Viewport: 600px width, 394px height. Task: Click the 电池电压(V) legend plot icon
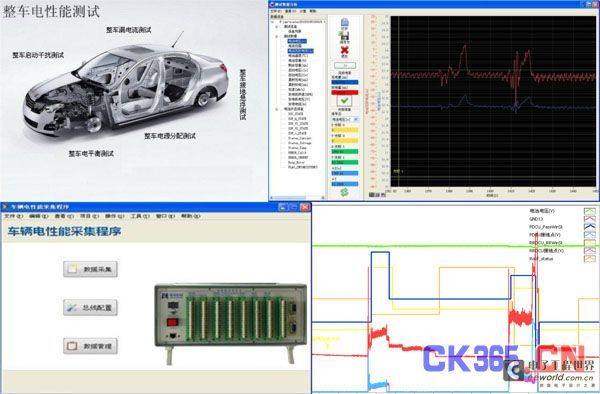click(590, 211)
